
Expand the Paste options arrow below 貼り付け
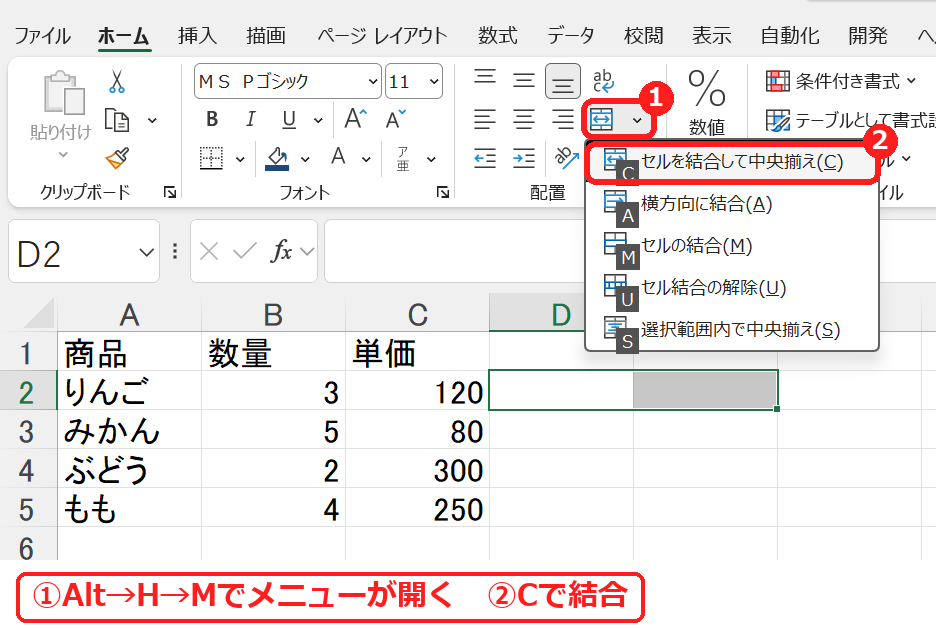coord(63,155)
